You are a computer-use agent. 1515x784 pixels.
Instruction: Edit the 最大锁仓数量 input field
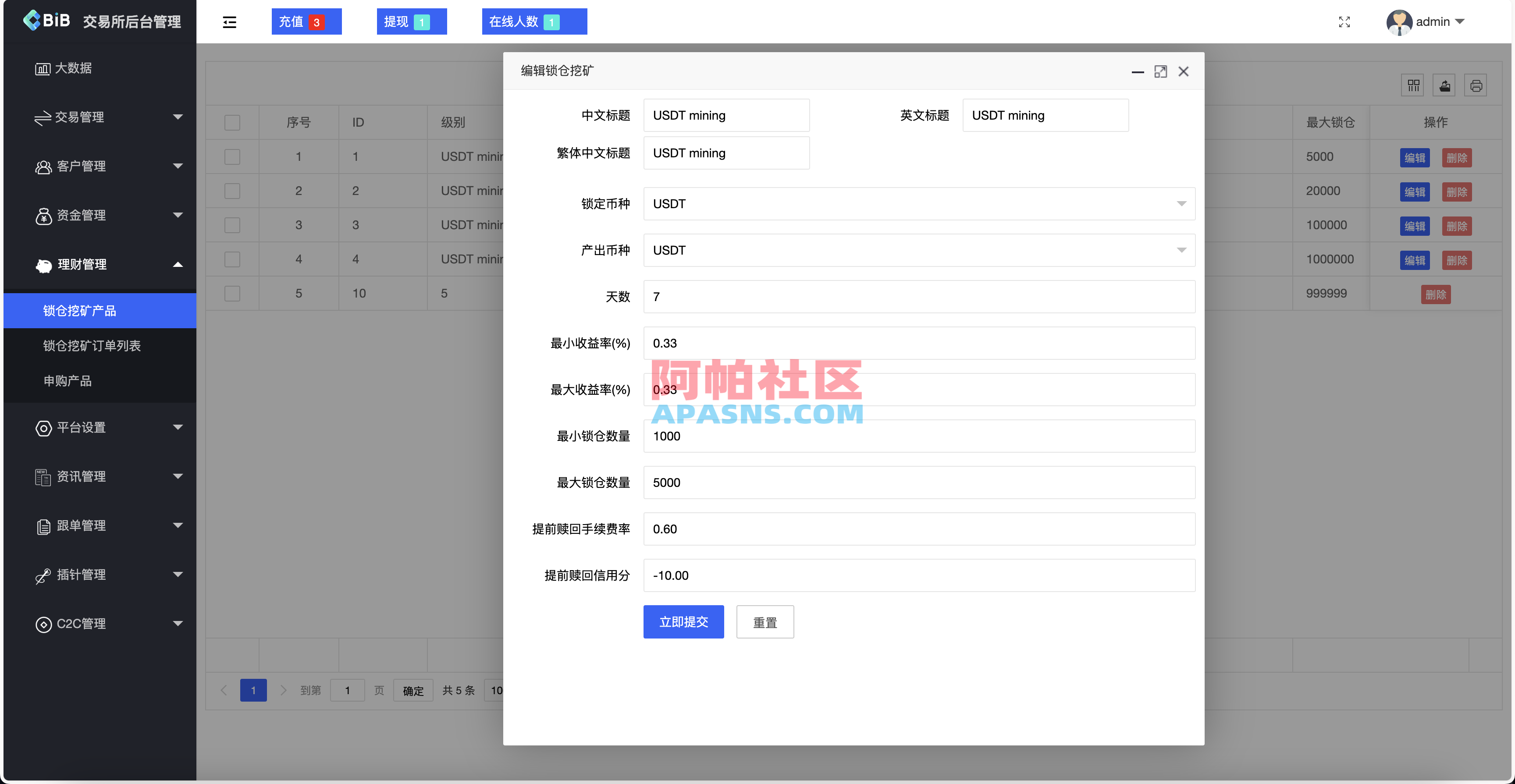919,482
